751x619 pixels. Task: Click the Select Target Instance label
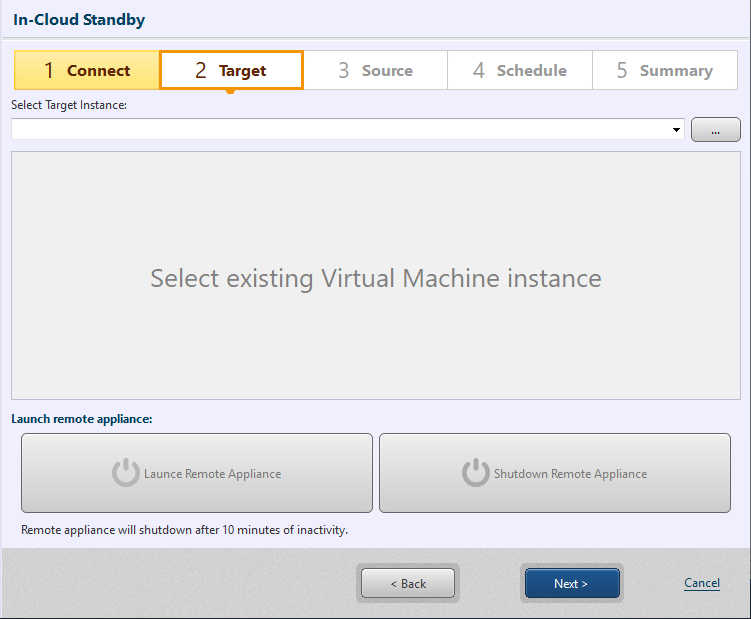[x=69, y=105]
